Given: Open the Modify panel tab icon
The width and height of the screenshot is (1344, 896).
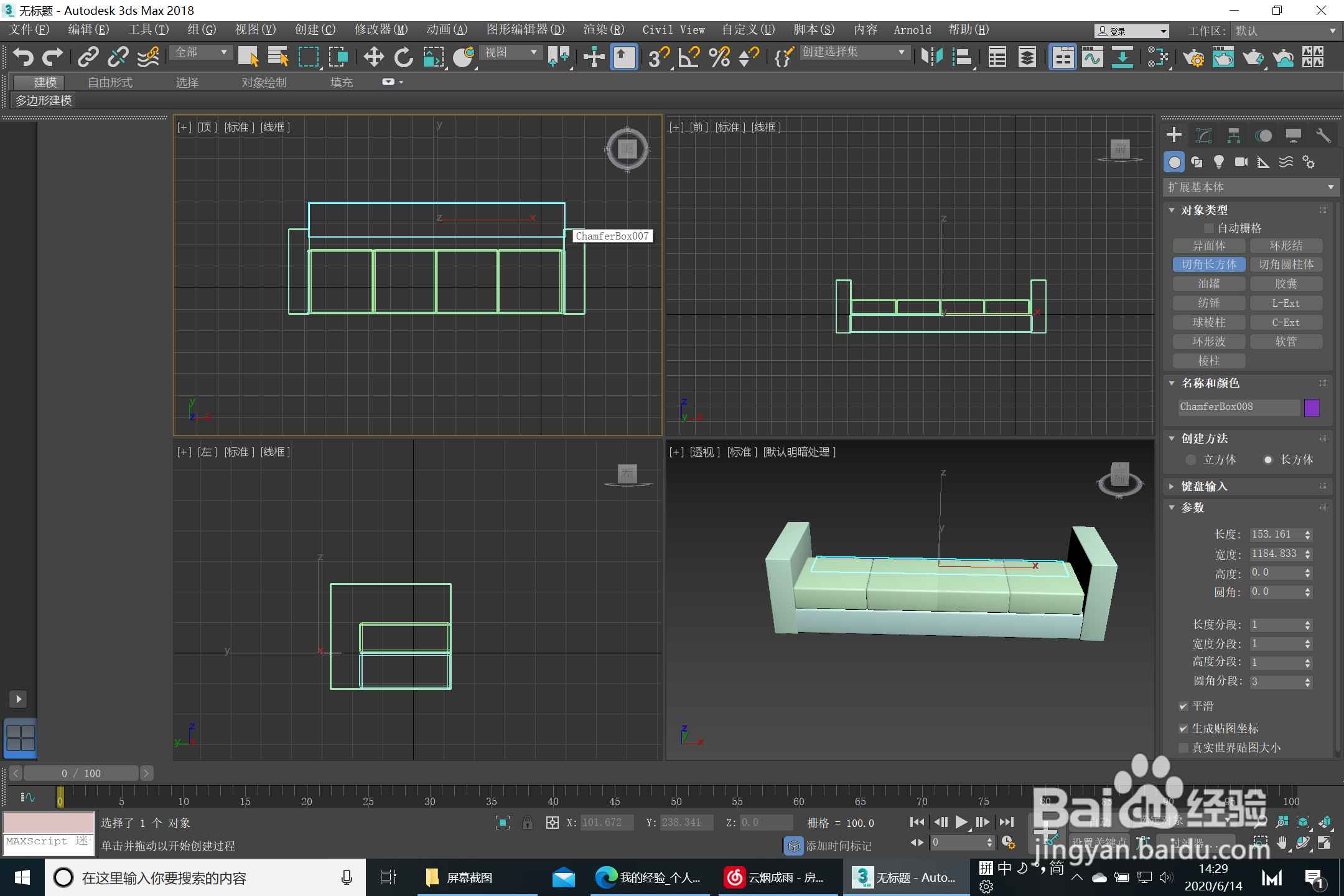Looking at the screenshot, I should pos(1204,135).
